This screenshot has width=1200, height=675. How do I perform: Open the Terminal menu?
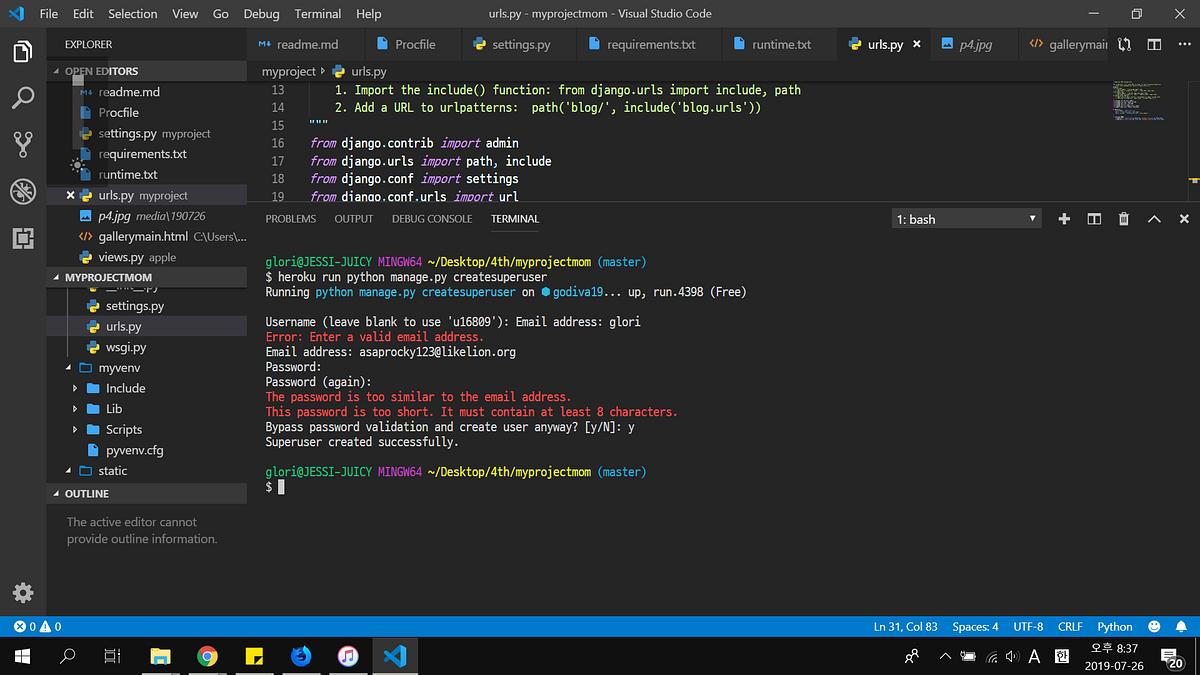pyautogui.click(x=317, y=14)
